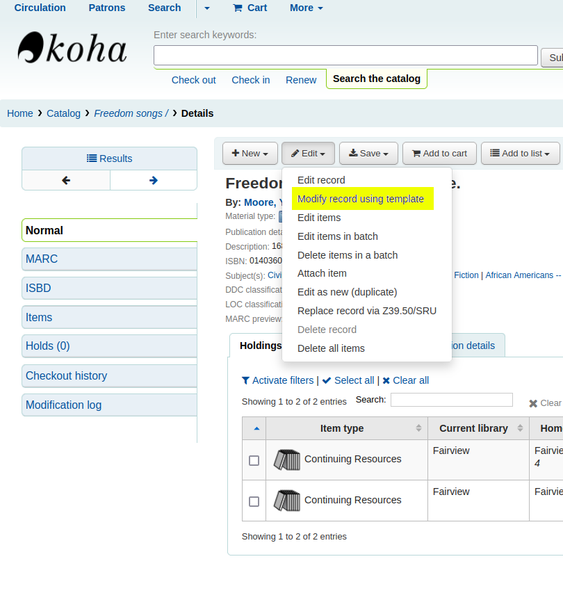Click Clear all link above holdings table
563x600 pixels.
tap(406, 381)
